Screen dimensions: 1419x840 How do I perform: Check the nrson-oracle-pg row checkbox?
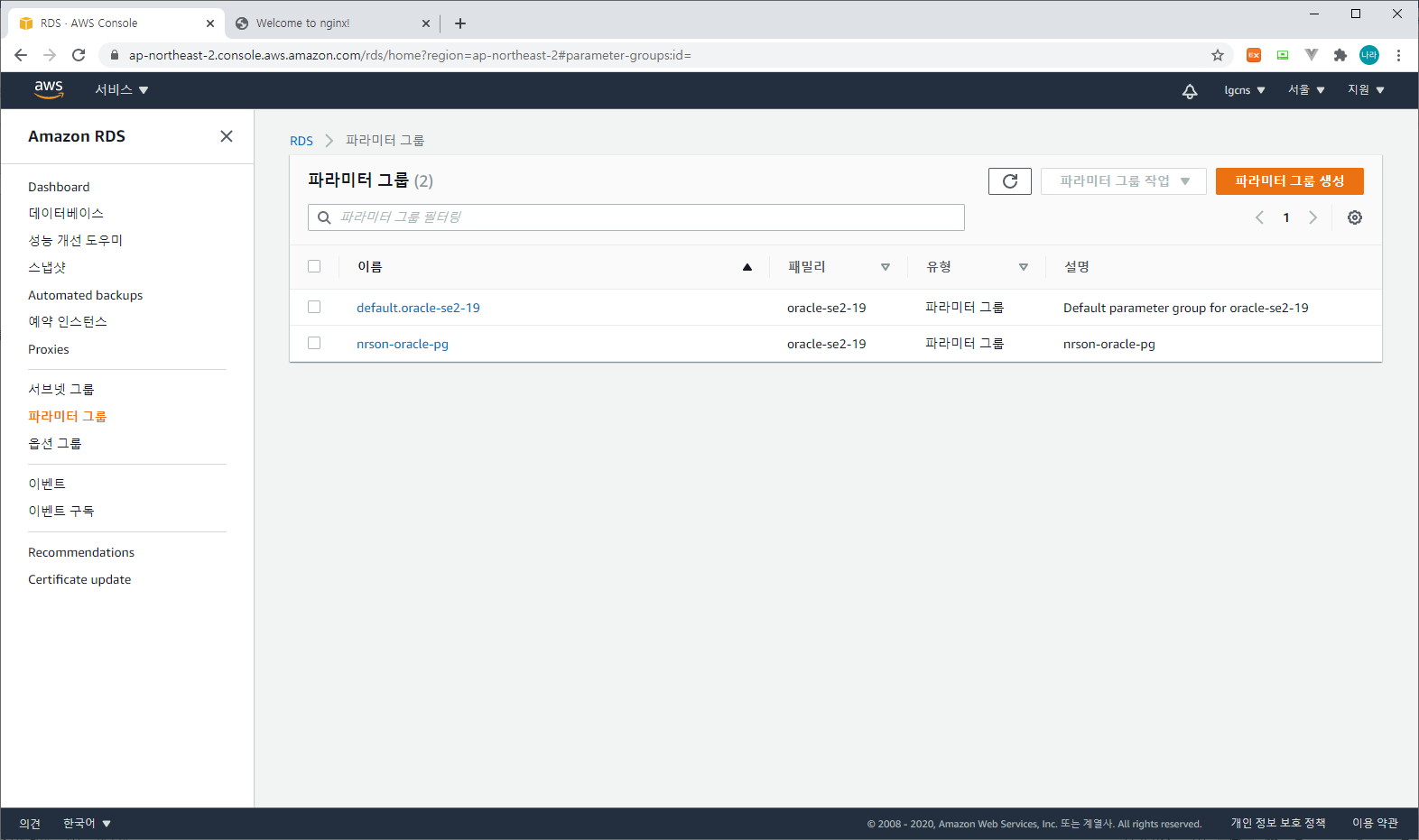[x=314, y=343]
